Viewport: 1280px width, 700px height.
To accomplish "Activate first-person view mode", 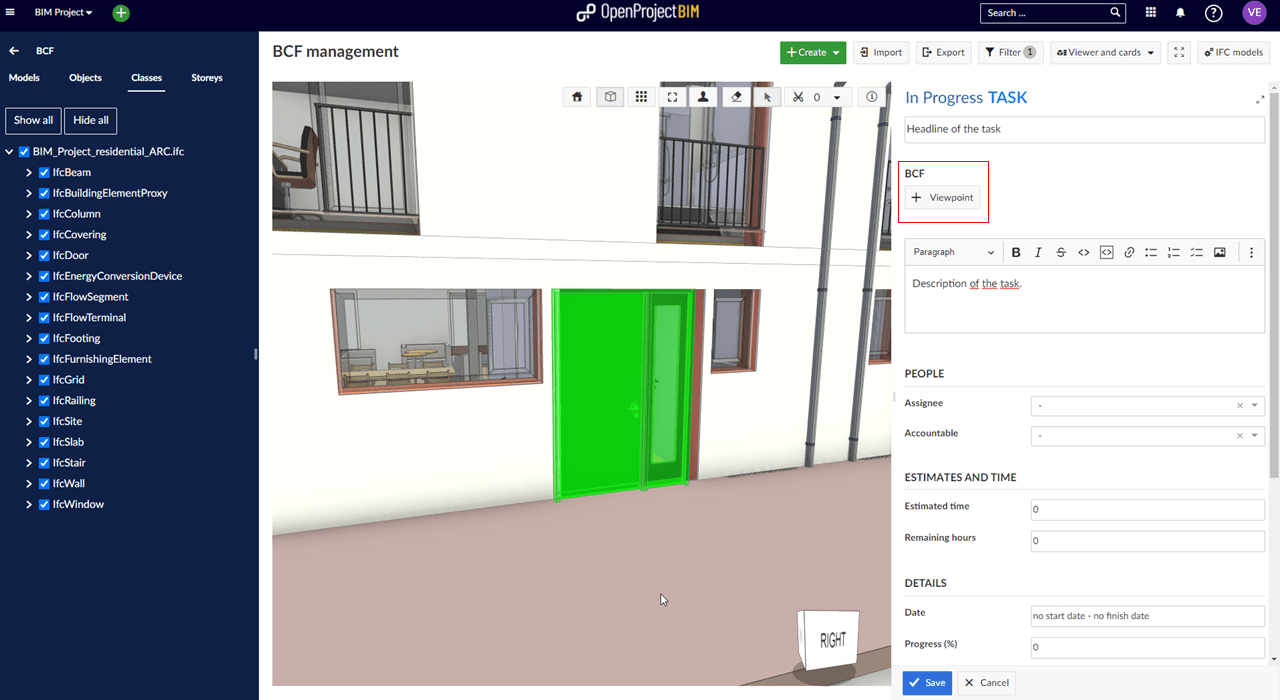I will (x=704, y=97).
